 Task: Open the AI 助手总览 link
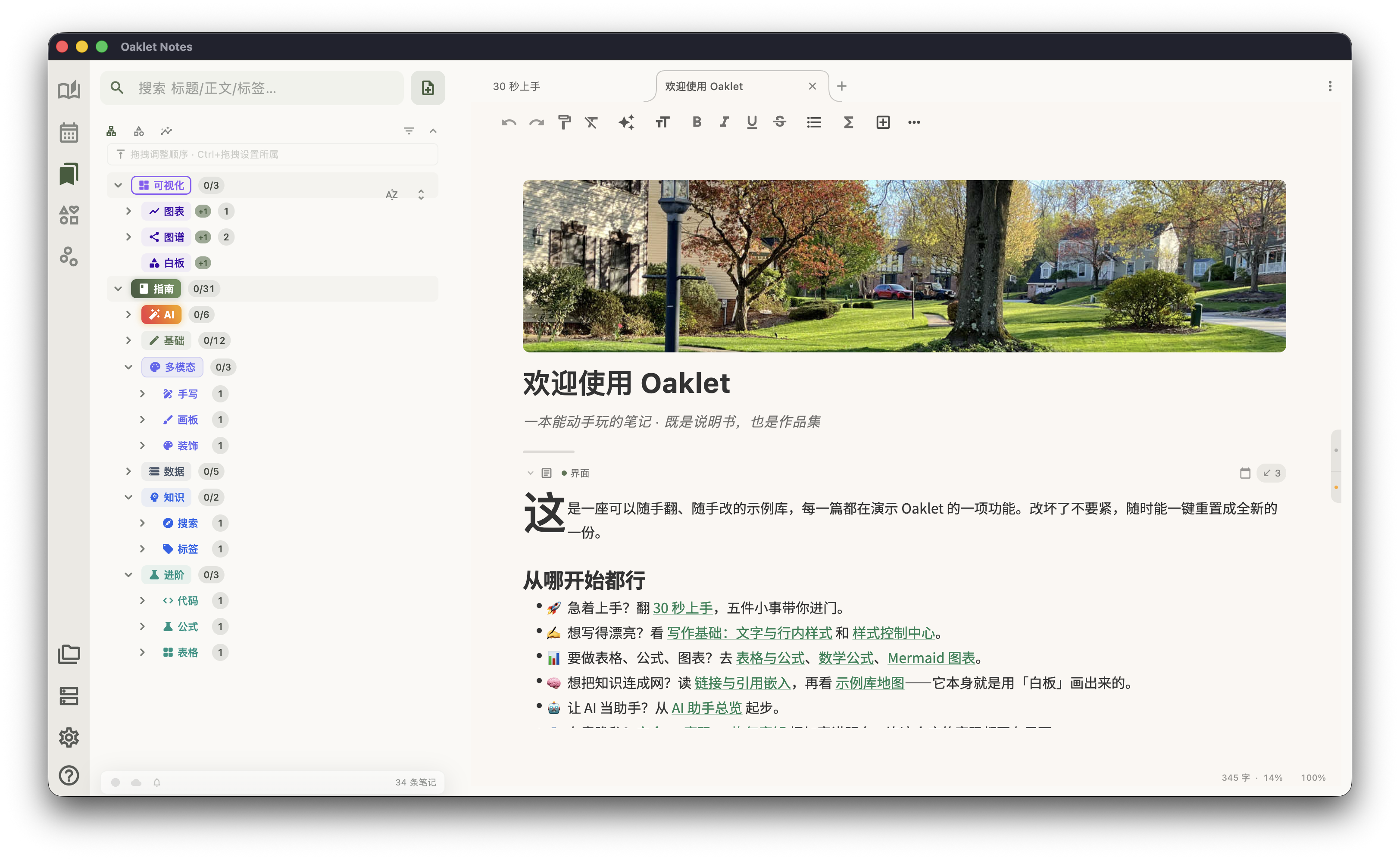[x=706, y=708]
